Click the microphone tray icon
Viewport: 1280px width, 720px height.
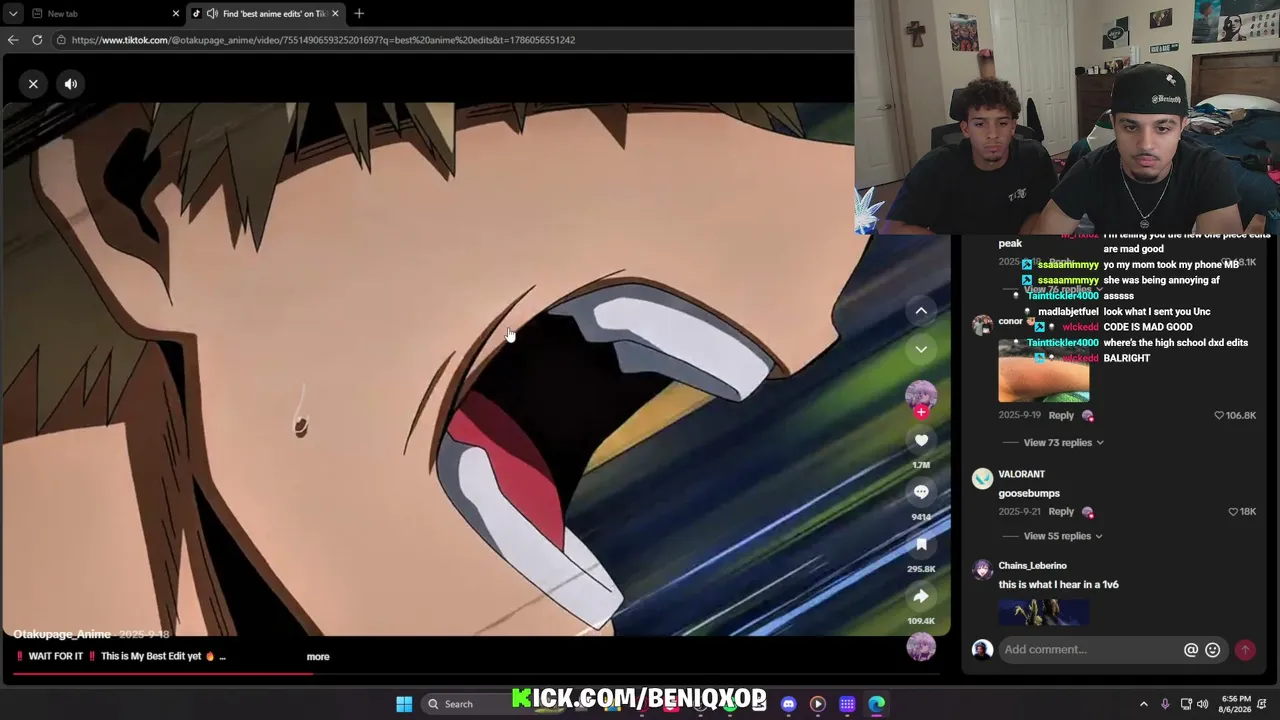[x=1166, y=704]
